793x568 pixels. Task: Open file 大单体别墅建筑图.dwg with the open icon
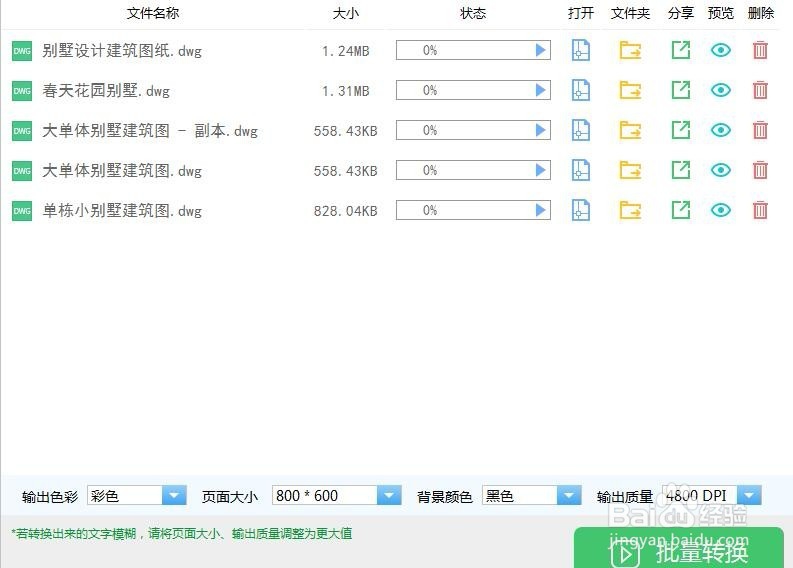pos(581,170)
